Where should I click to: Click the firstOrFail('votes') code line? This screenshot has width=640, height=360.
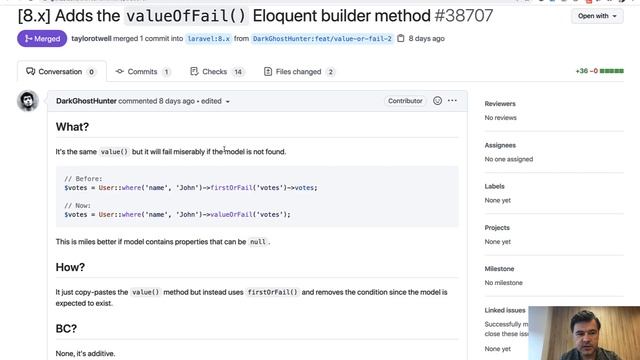click(x=191, y=188)
